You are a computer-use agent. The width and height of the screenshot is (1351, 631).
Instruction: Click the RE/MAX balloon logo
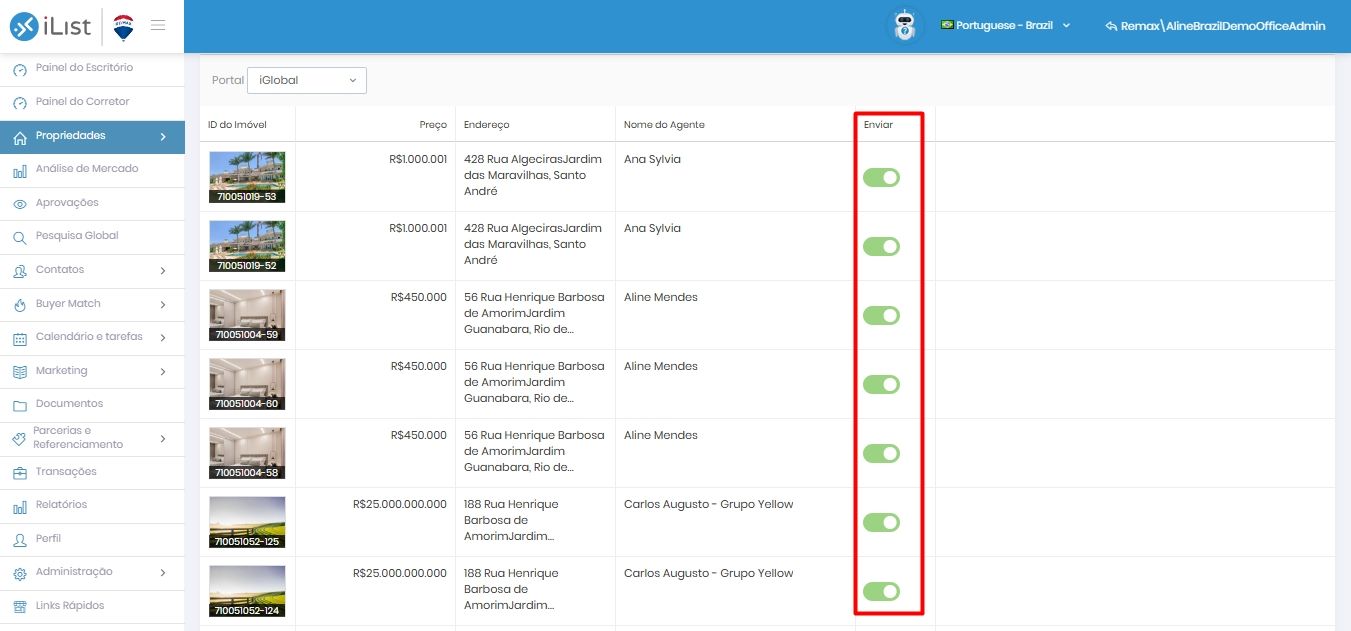[124, 27]
